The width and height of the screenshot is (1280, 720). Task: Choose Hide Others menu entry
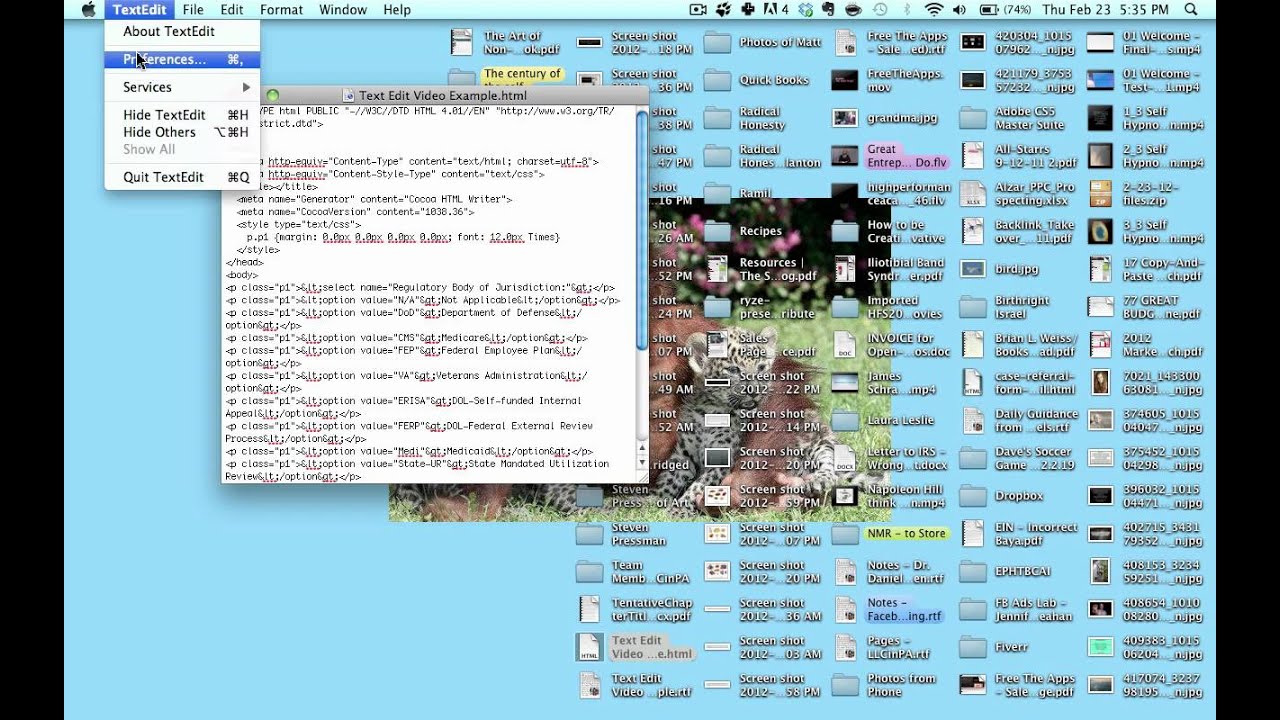[182, 132]
